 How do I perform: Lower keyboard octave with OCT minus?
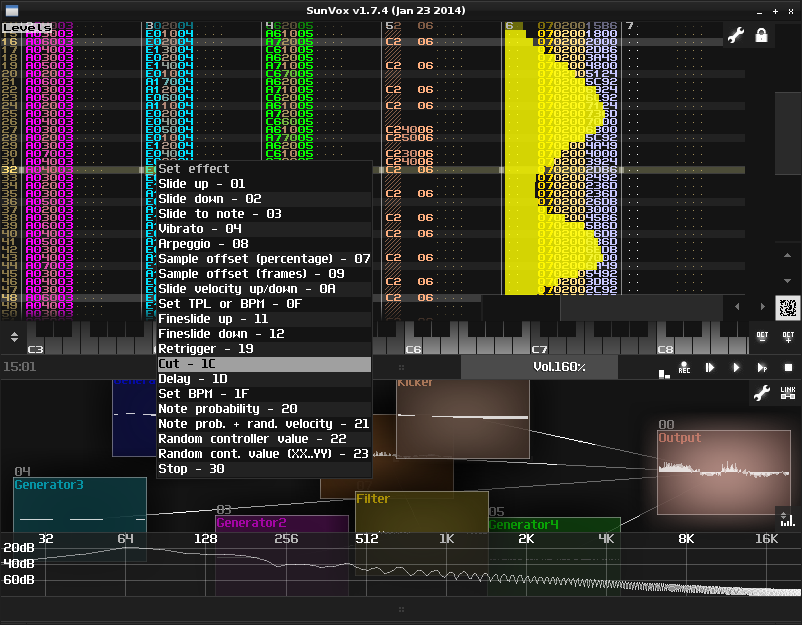pos(762,336)
